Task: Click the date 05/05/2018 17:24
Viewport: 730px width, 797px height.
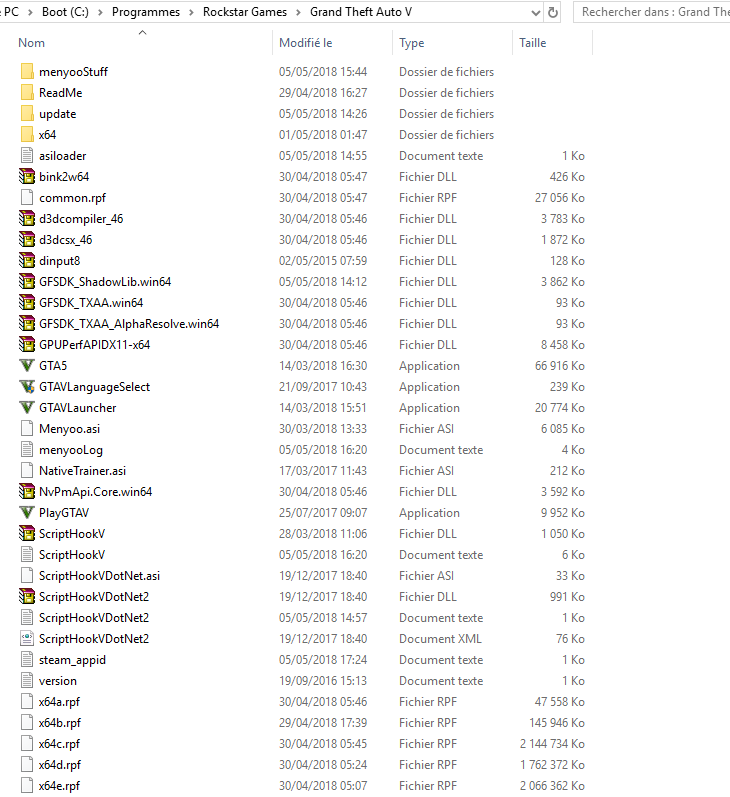Action: click(323, 660)
